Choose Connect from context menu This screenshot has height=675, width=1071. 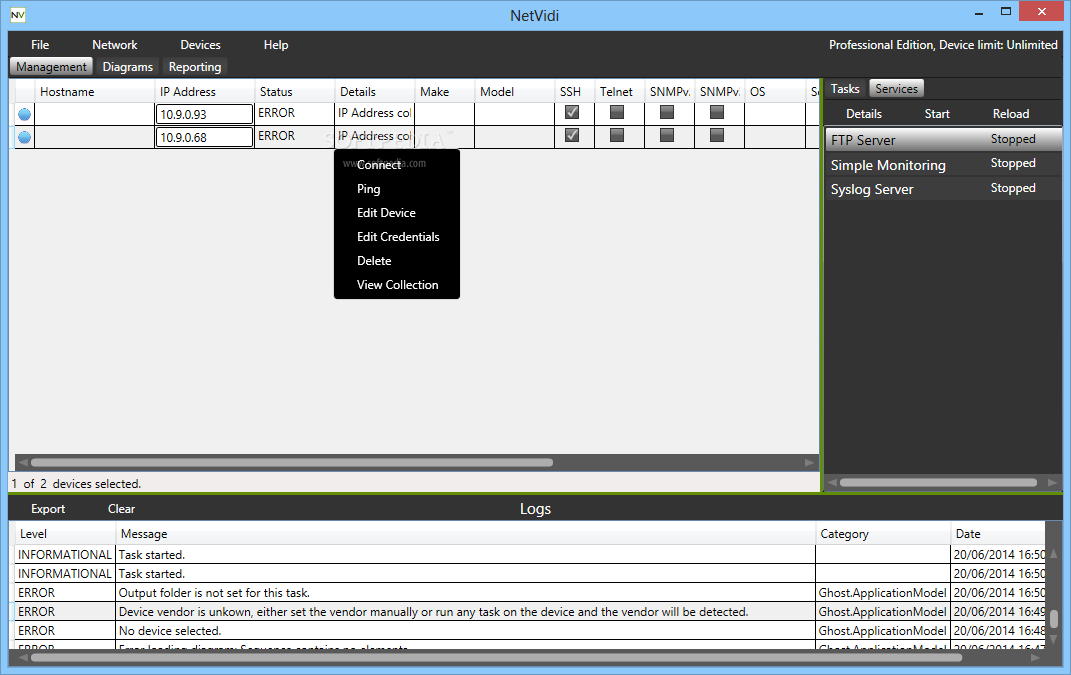[379, 165]
